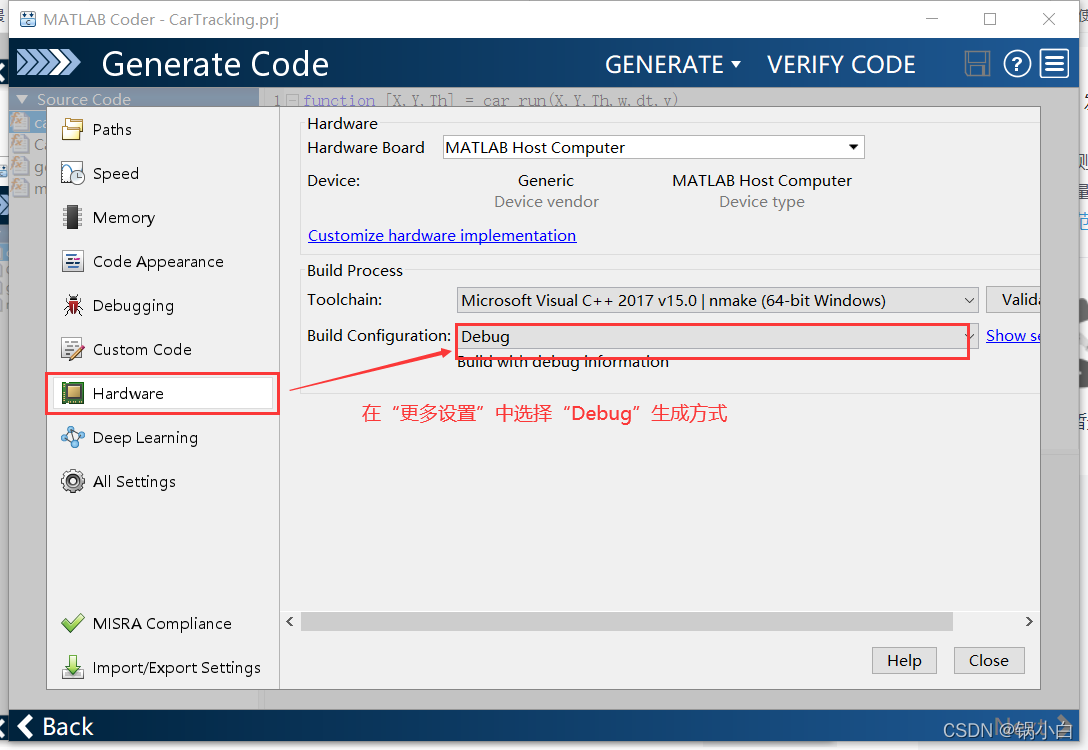The height and width of the screenshot is (750, 1088).
Task: Open the GENERATE dropdown menu
Action: coord(672,65)
